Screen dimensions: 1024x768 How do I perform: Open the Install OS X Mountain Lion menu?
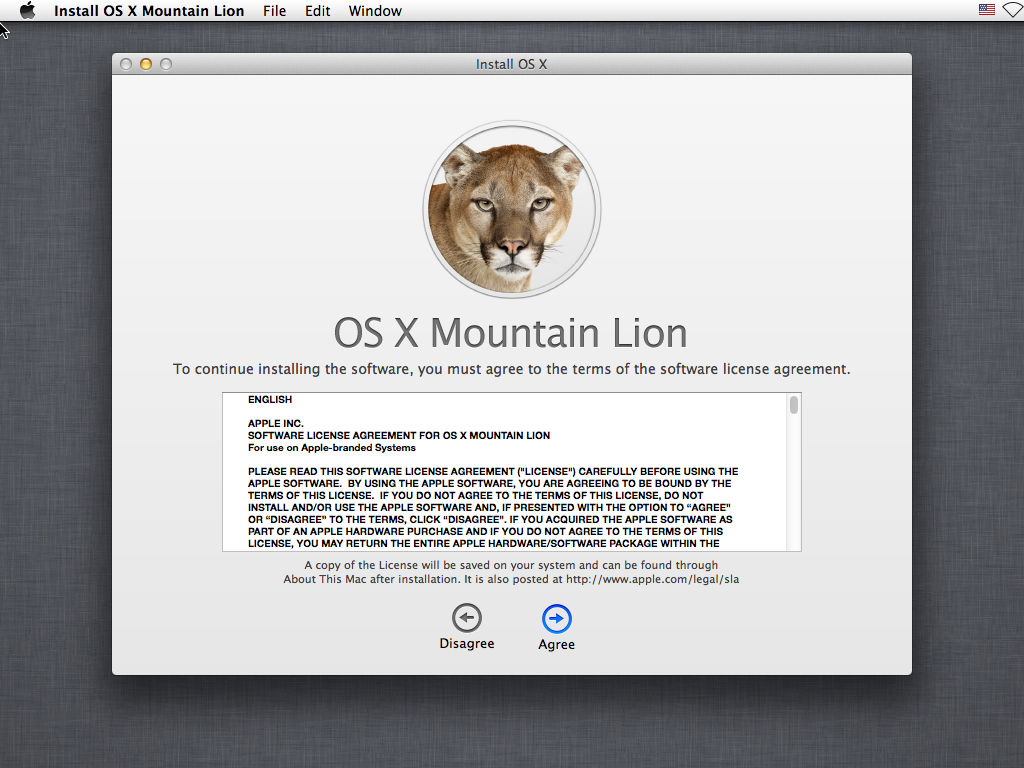(149, 11)
